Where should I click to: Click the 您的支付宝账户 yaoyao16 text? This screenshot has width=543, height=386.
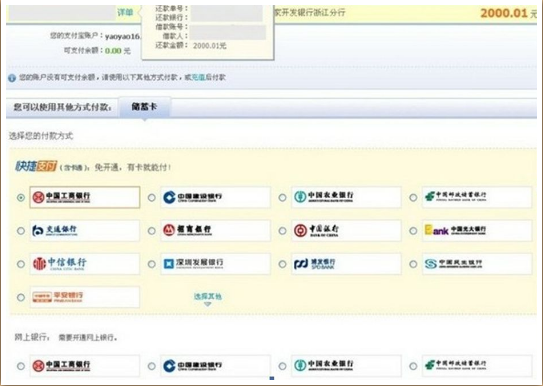96,36
